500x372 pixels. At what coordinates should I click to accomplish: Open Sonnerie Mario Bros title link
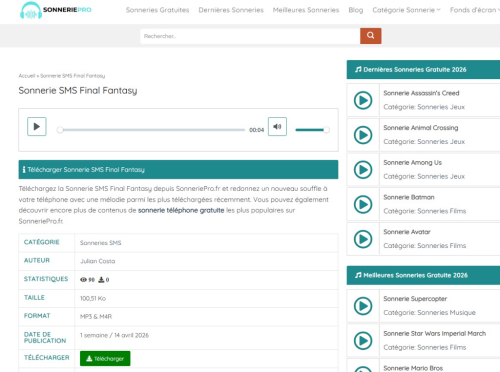click(x=413, y=368)
